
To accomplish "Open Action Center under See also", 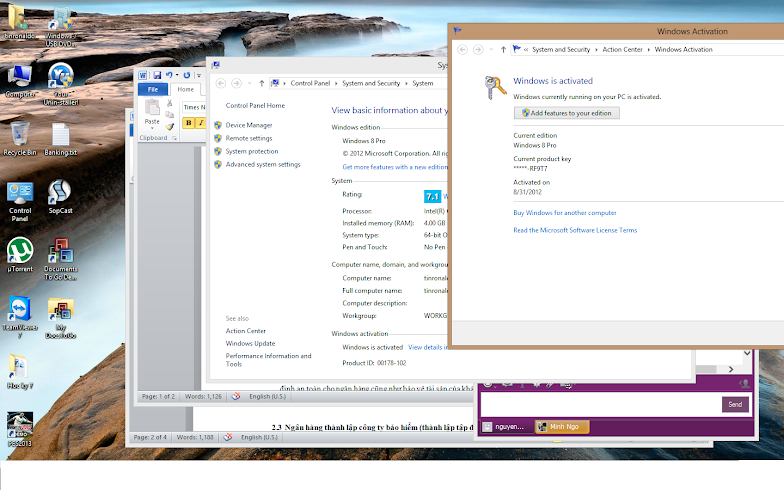I will point(246,331).
